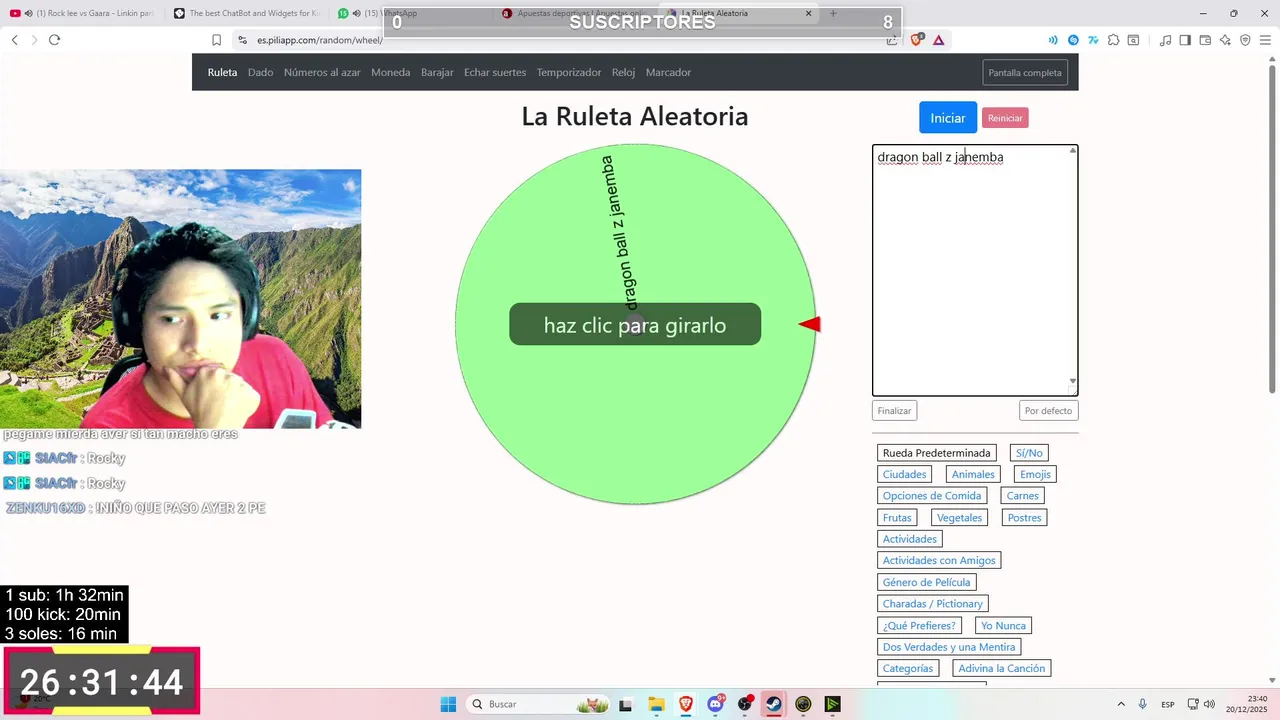Open the Moneda menu item
Screen dimensions: 1280x720
390,72
